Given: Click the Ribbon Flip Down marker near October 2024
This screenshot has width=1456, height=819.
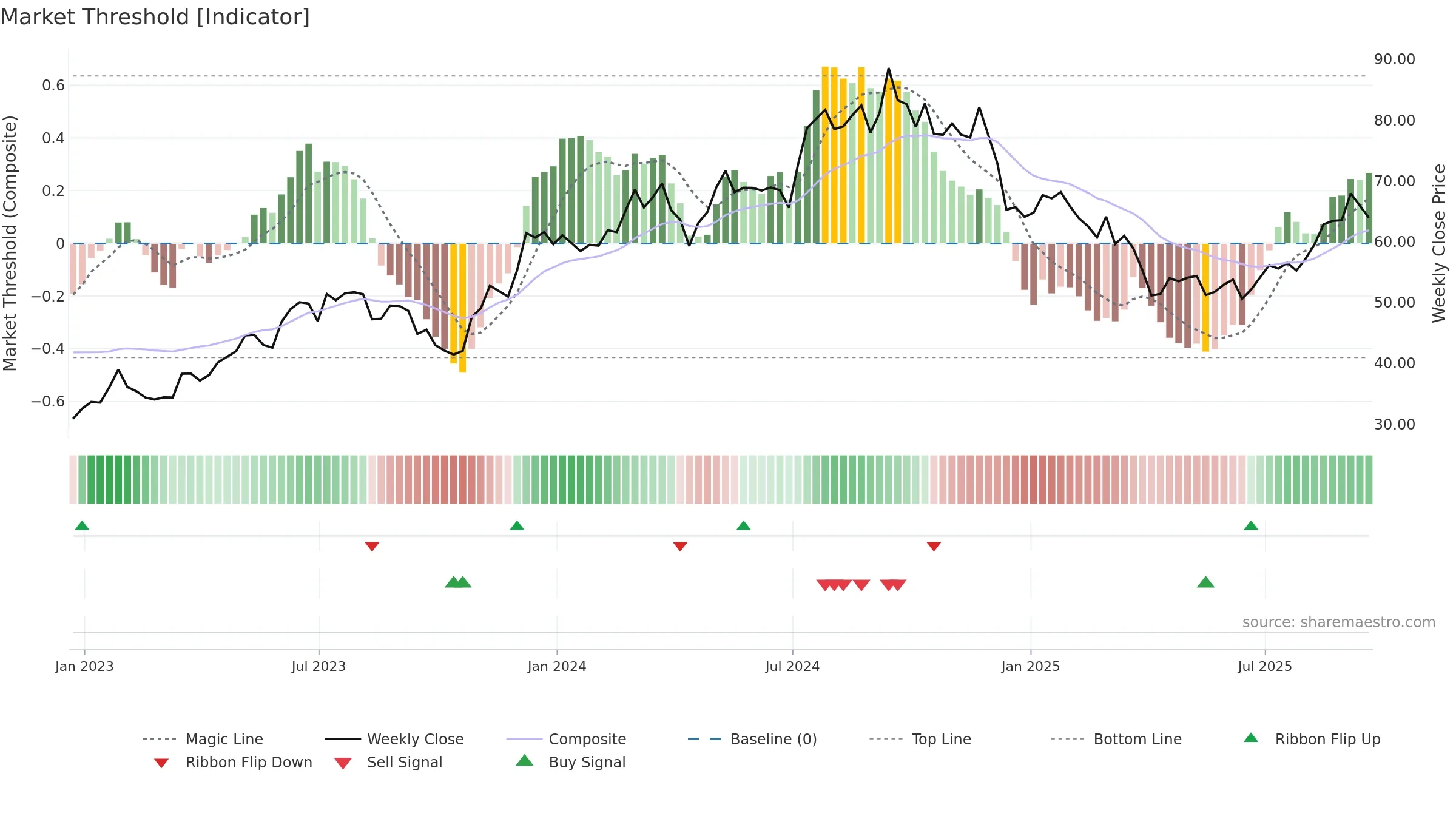Looking at the screenshot, I should point(934,547).
